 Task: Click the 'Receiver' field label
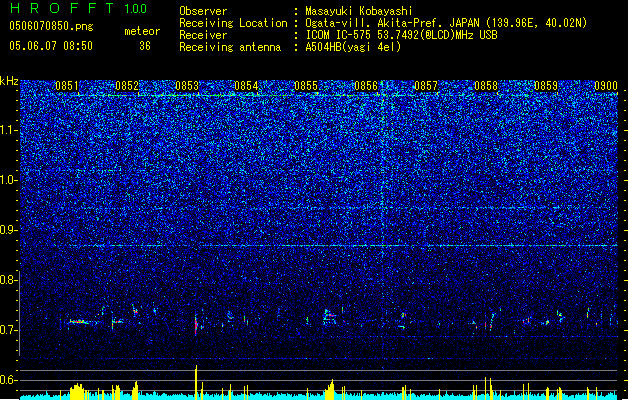[x=203, y=35]
